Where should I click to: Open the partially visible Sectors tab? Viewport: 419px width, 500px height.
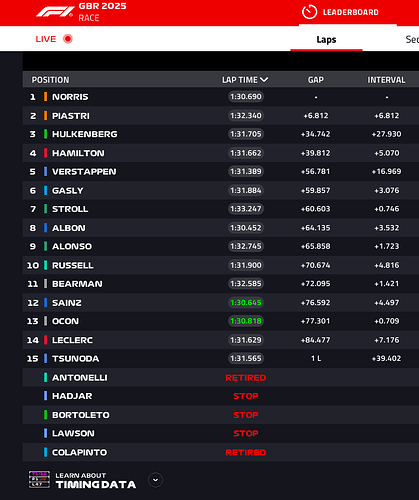(412, 39)
